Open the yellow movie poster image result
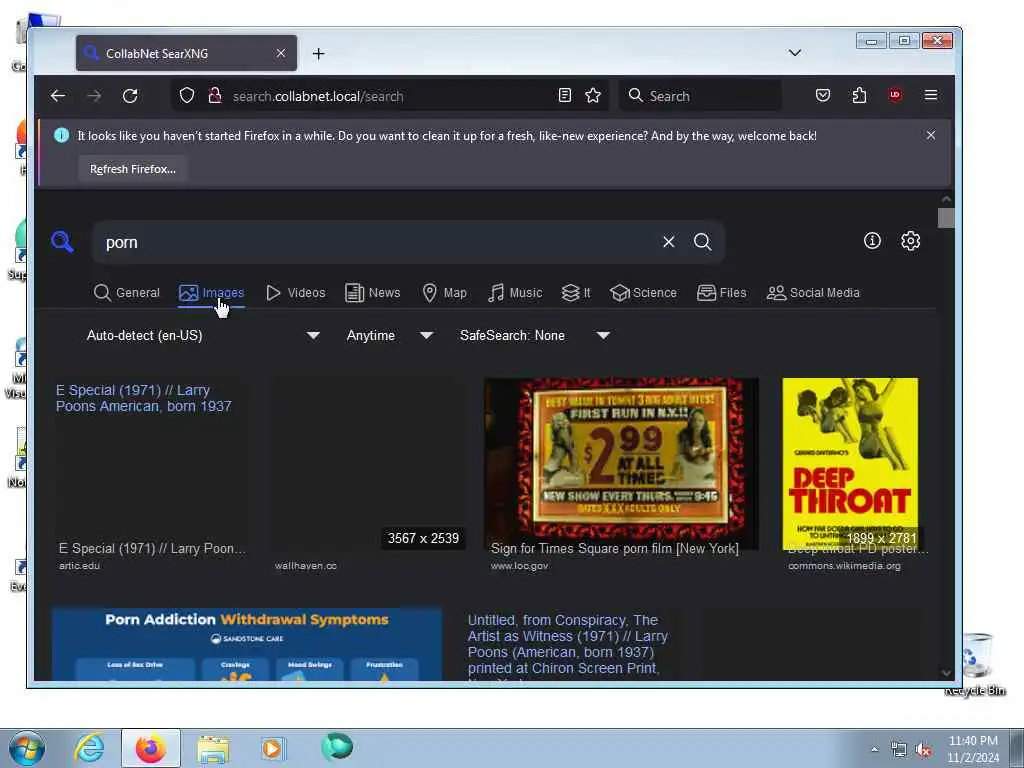1024x768 pixels. click(850, 464)
